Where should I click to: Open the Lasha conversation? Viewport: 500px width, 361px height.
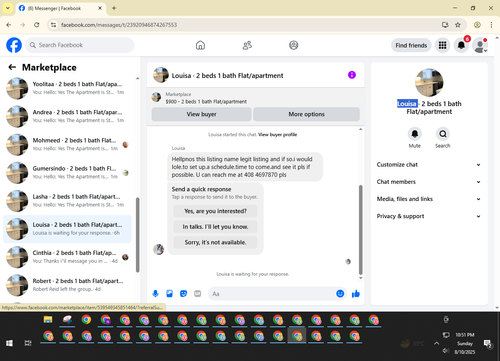68,201
